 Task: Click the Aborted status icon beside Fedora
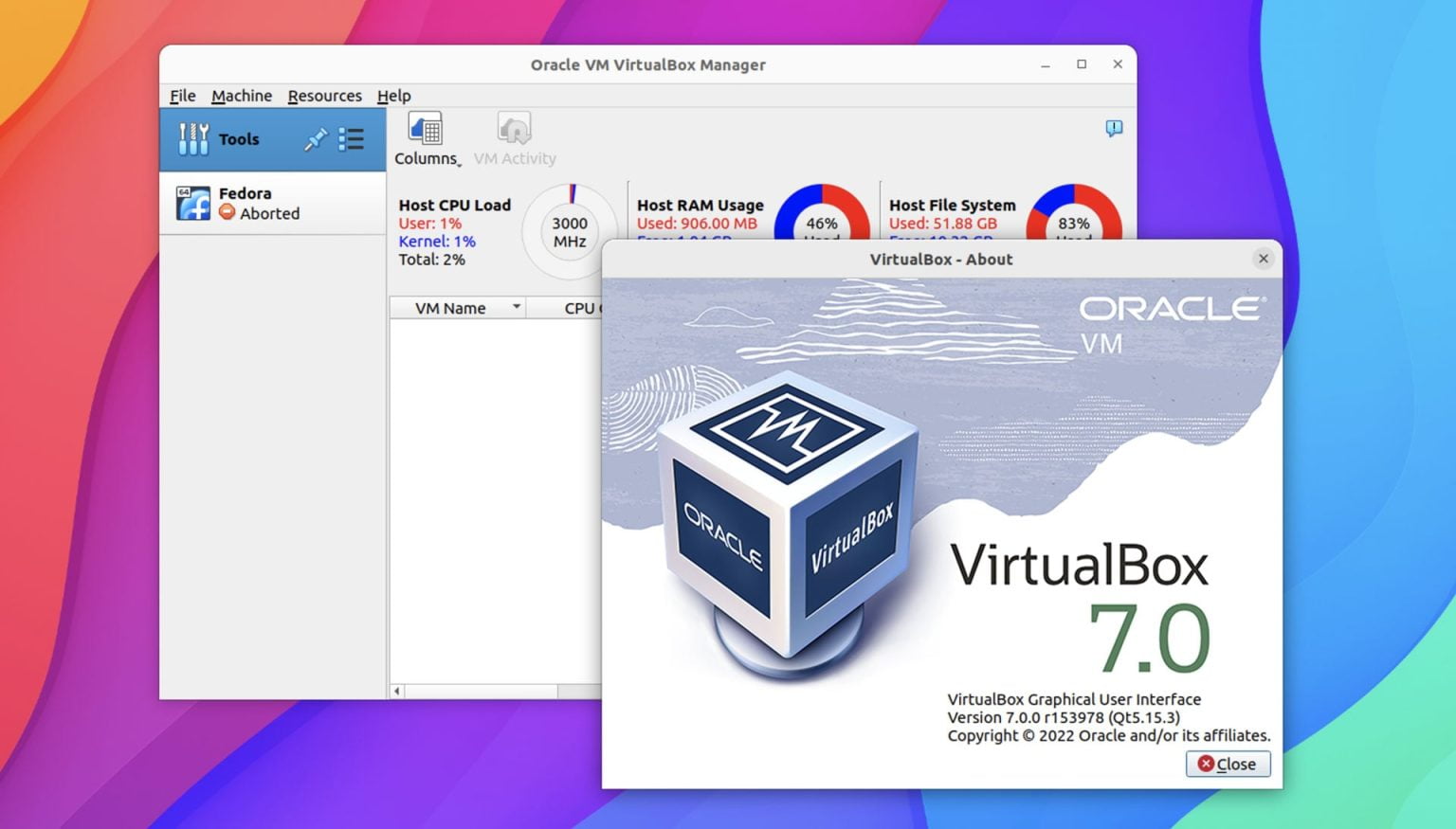tap(227, 213)
